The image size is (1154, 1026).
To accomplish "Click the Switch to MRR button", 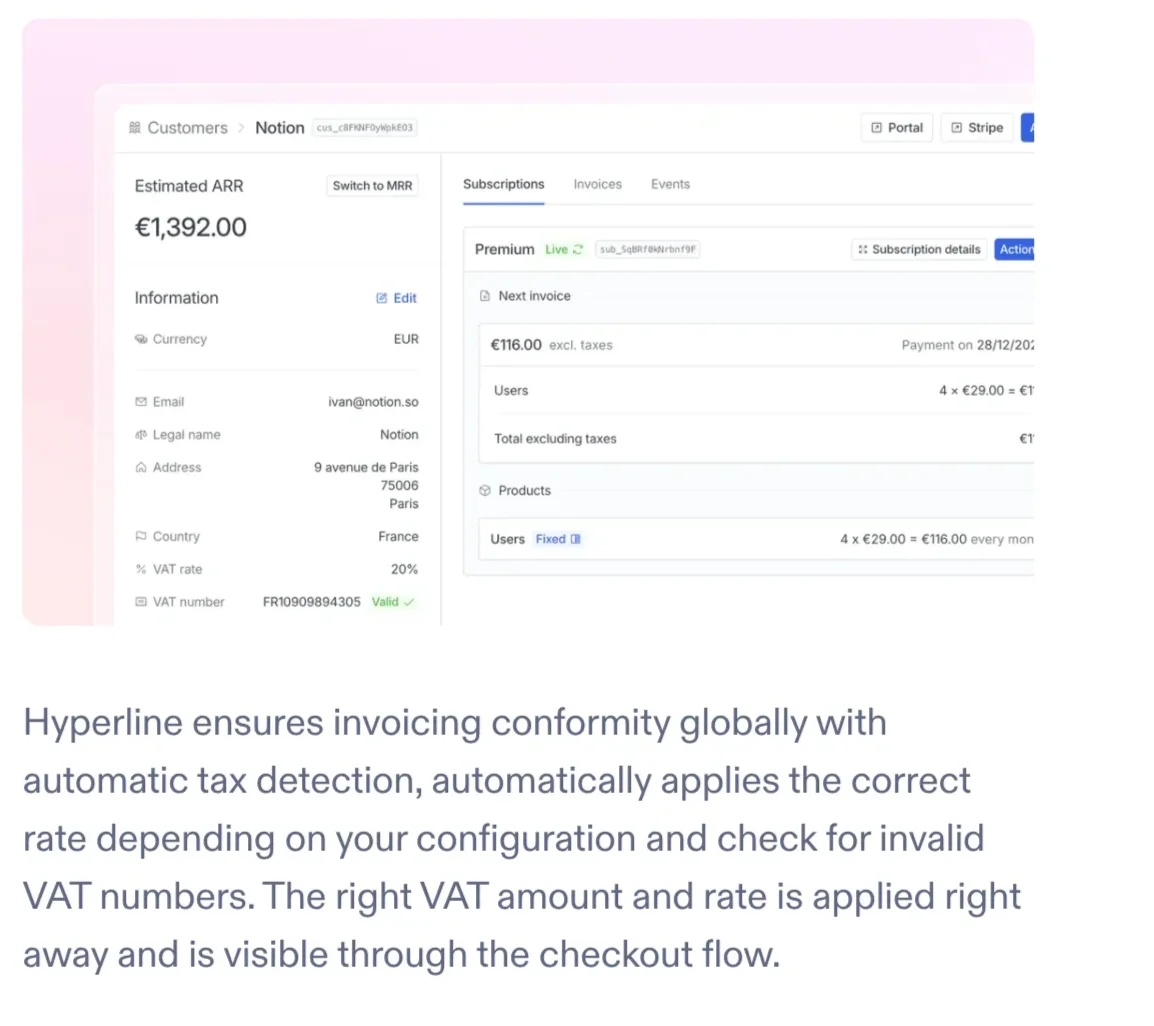I will click(372, 185).
